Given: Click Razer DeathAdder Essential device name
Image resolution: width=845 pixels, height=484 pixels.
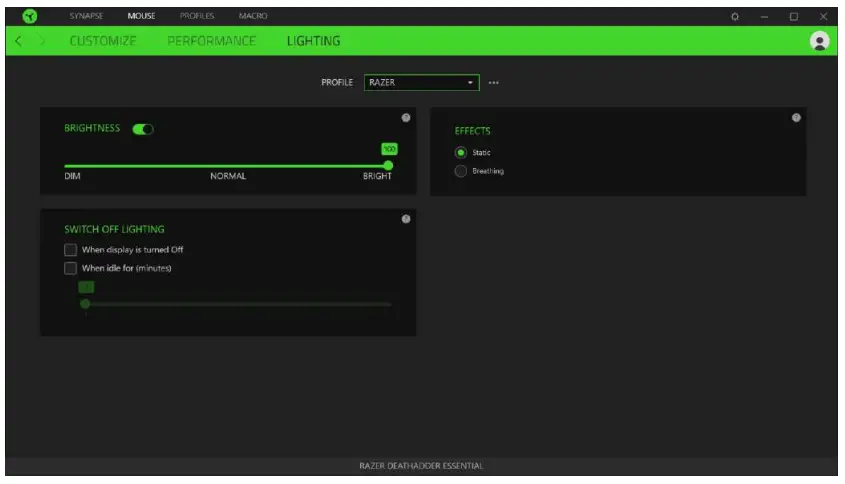Looking at the screenshot, I should coord(421,466).
